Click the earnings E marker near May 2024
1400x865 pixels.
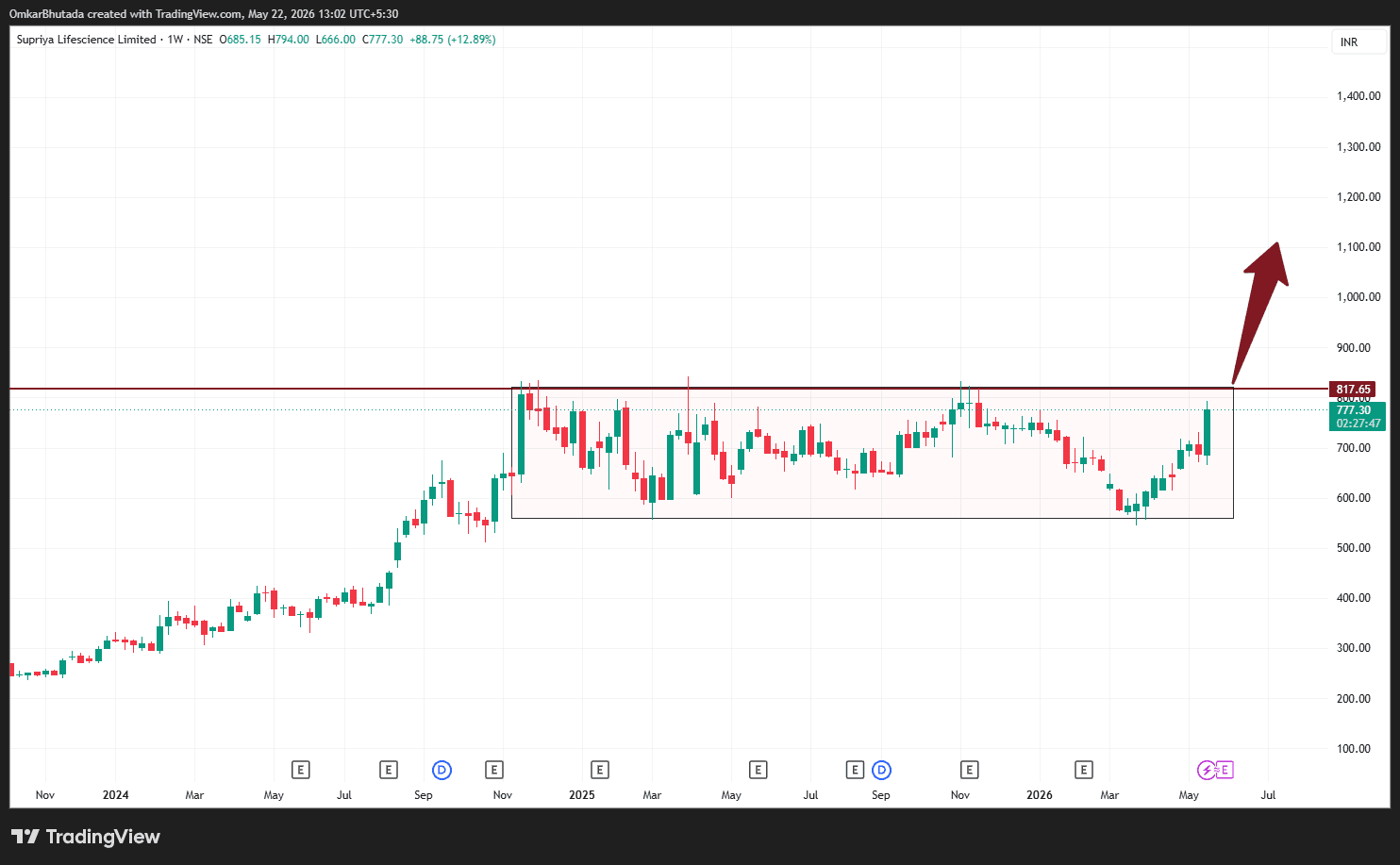click(x=300, y=771)
